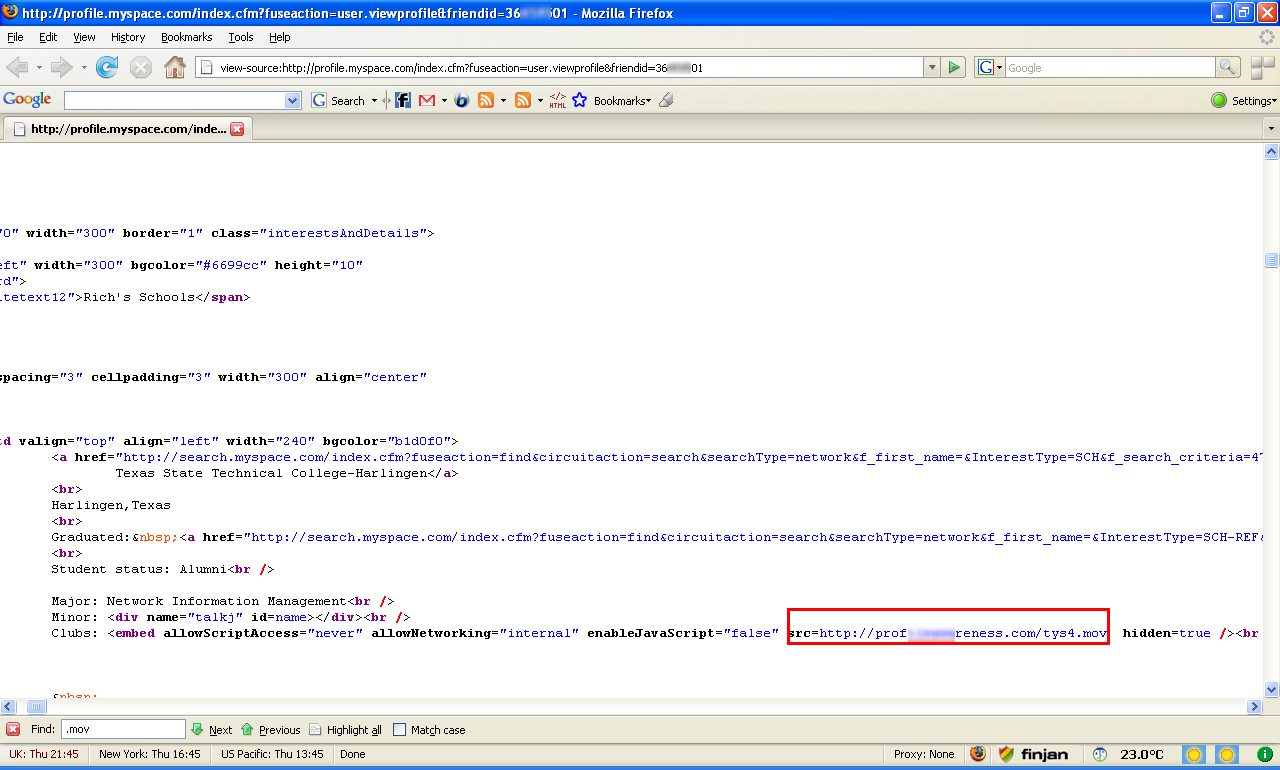This screenshot has height=770, width=1280.
Task: Toggle Highlight all in Find bar
Action: 345,730
